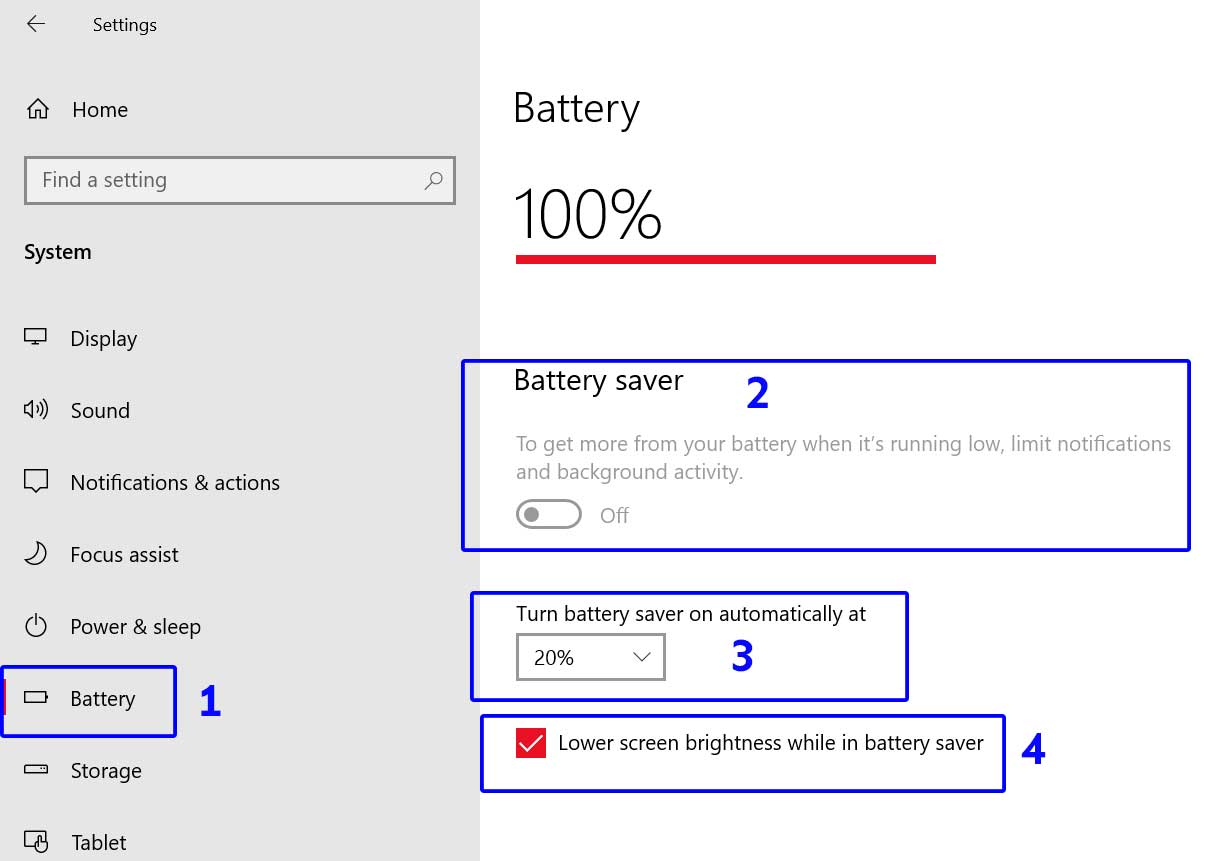Navigate to the Home menu item
This screenshot has width=1209, height=861.
(100, 110)
